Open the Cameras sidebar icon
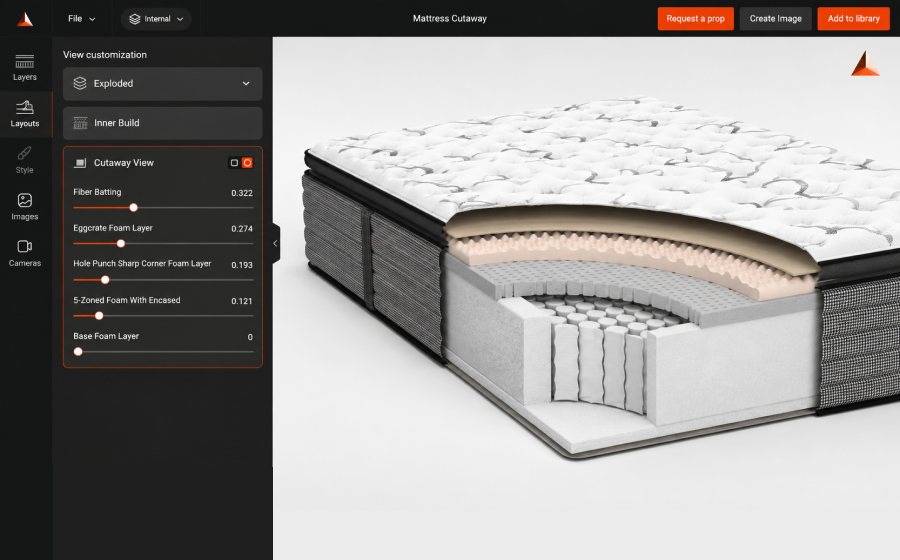Image resolution: width=900 pixels, height=560 pixels. point(25,246)
